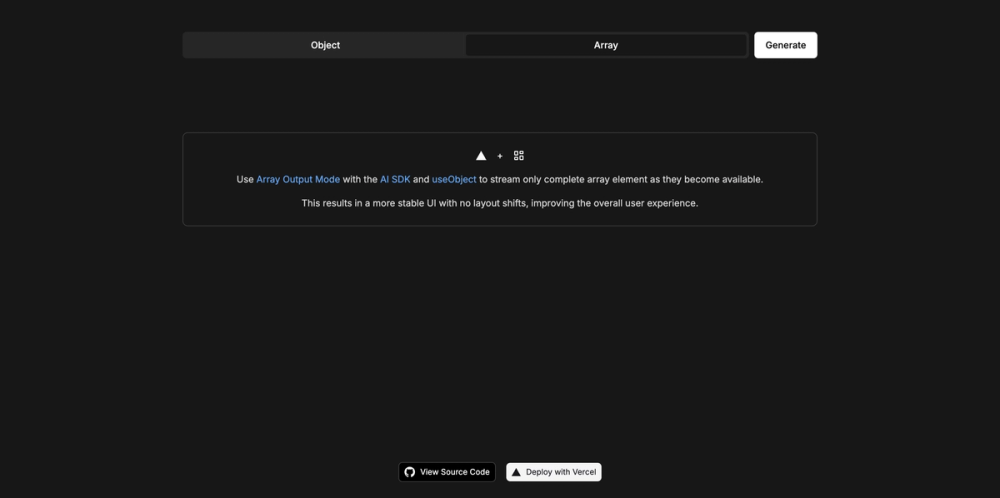Click the triangle icon in Deploy with Vercel

pyautogui.click(x=517, y=472)
